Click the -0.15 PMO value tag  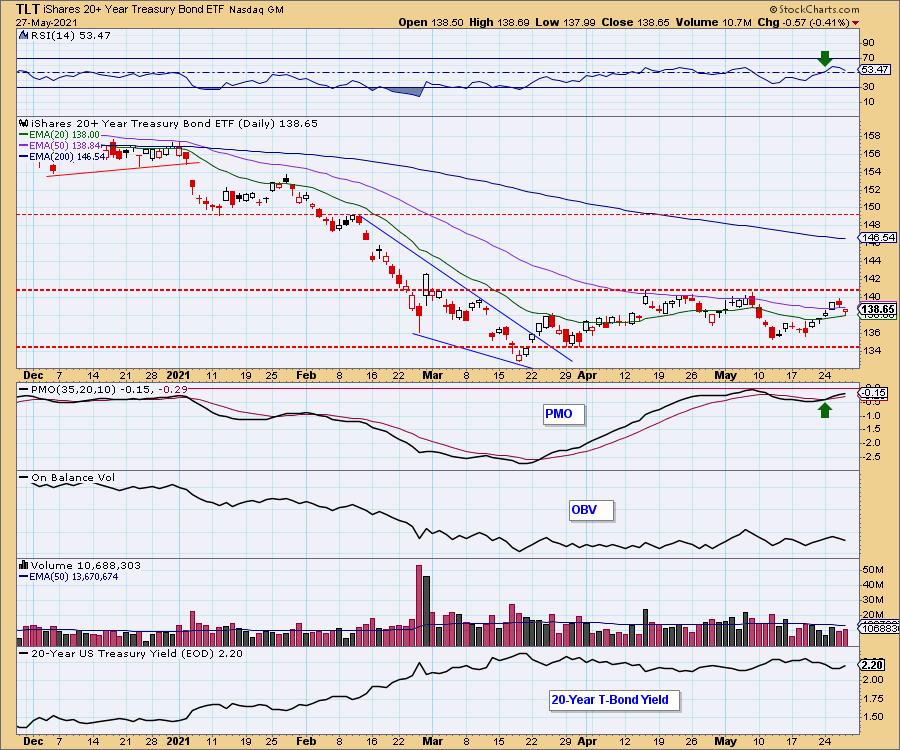click(x=875, y=393)
